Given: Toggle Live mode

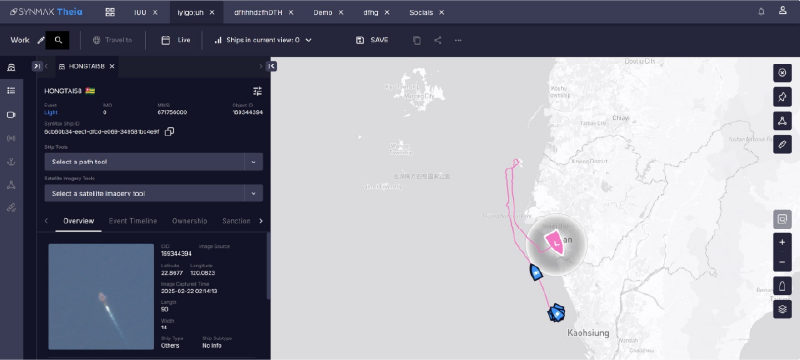Looking at the screenshot, I should click(x=176, y=40).
